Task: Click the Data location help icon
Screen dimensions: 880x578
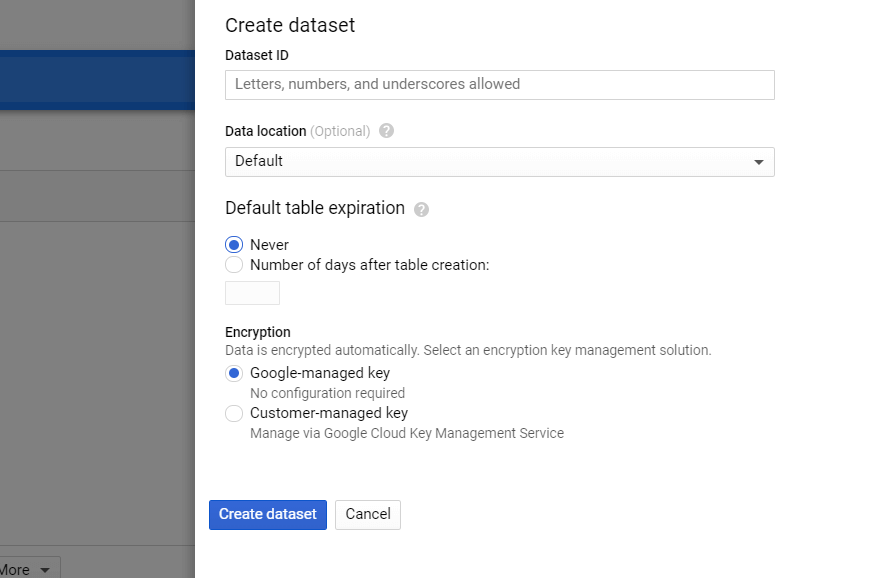Action: pyautogui.click(x=386, y=130)
